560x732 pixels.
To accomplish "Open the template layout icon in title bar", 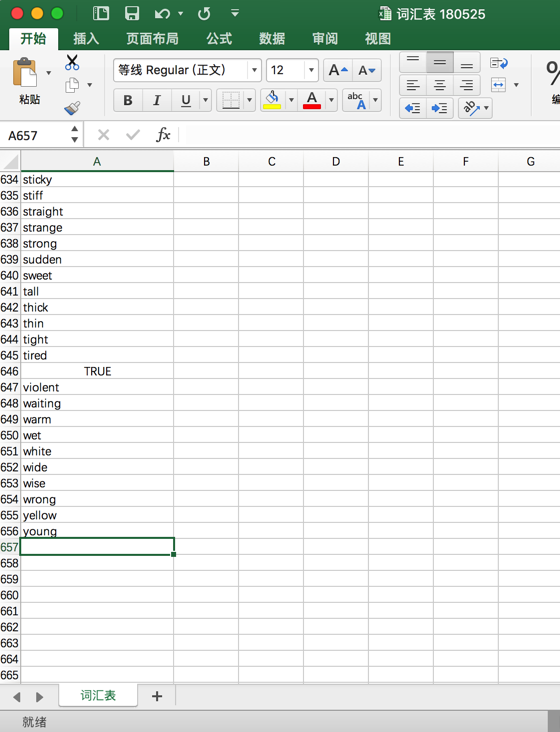I will (x=101, y=13).
